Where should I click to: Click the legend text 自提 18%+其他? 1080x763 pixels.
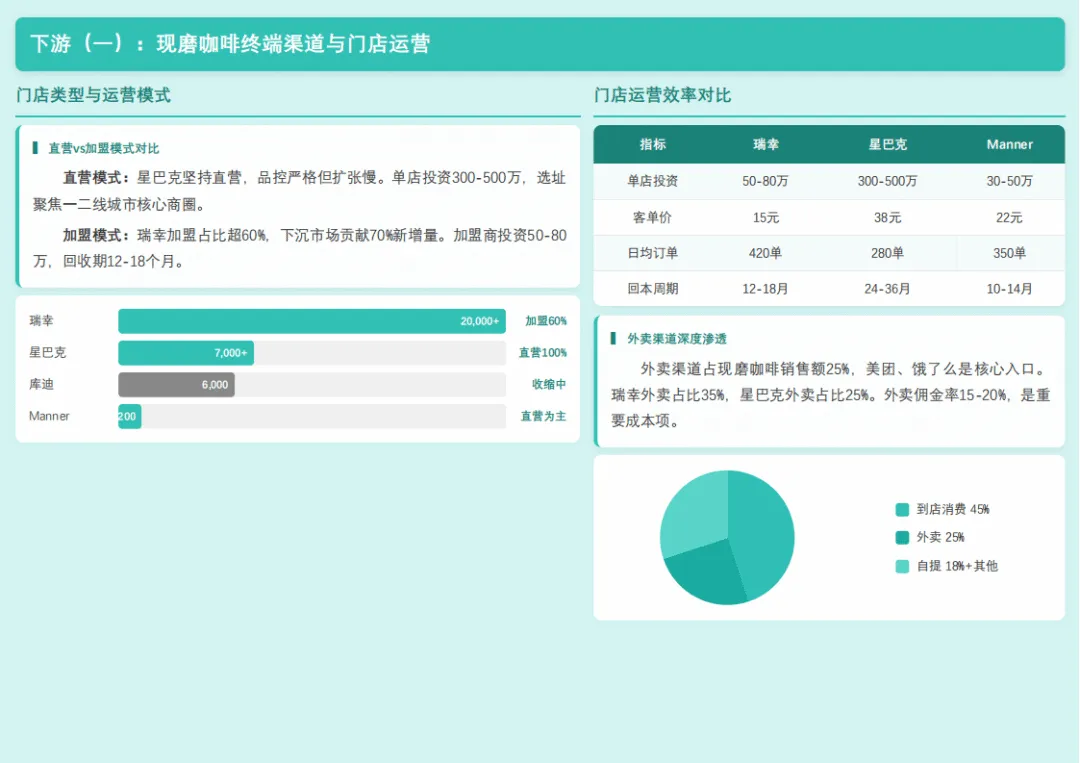(x=957, y=566)
